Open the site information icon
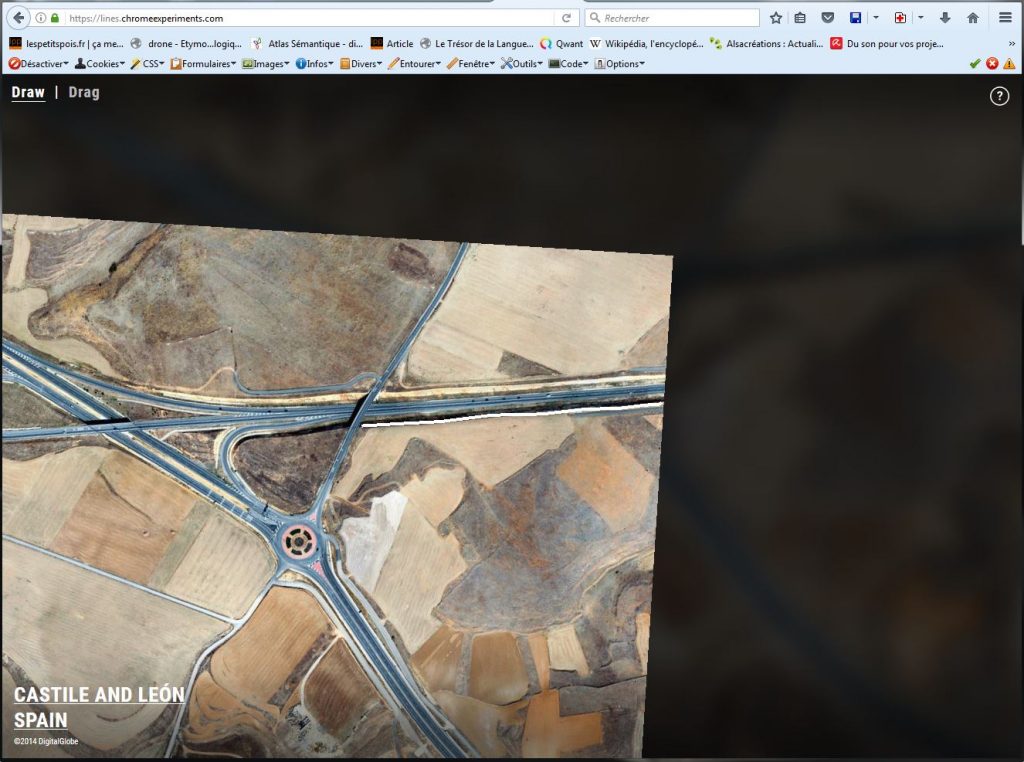The height and width of the screenshot is (762, 1024). coord(40,18)
